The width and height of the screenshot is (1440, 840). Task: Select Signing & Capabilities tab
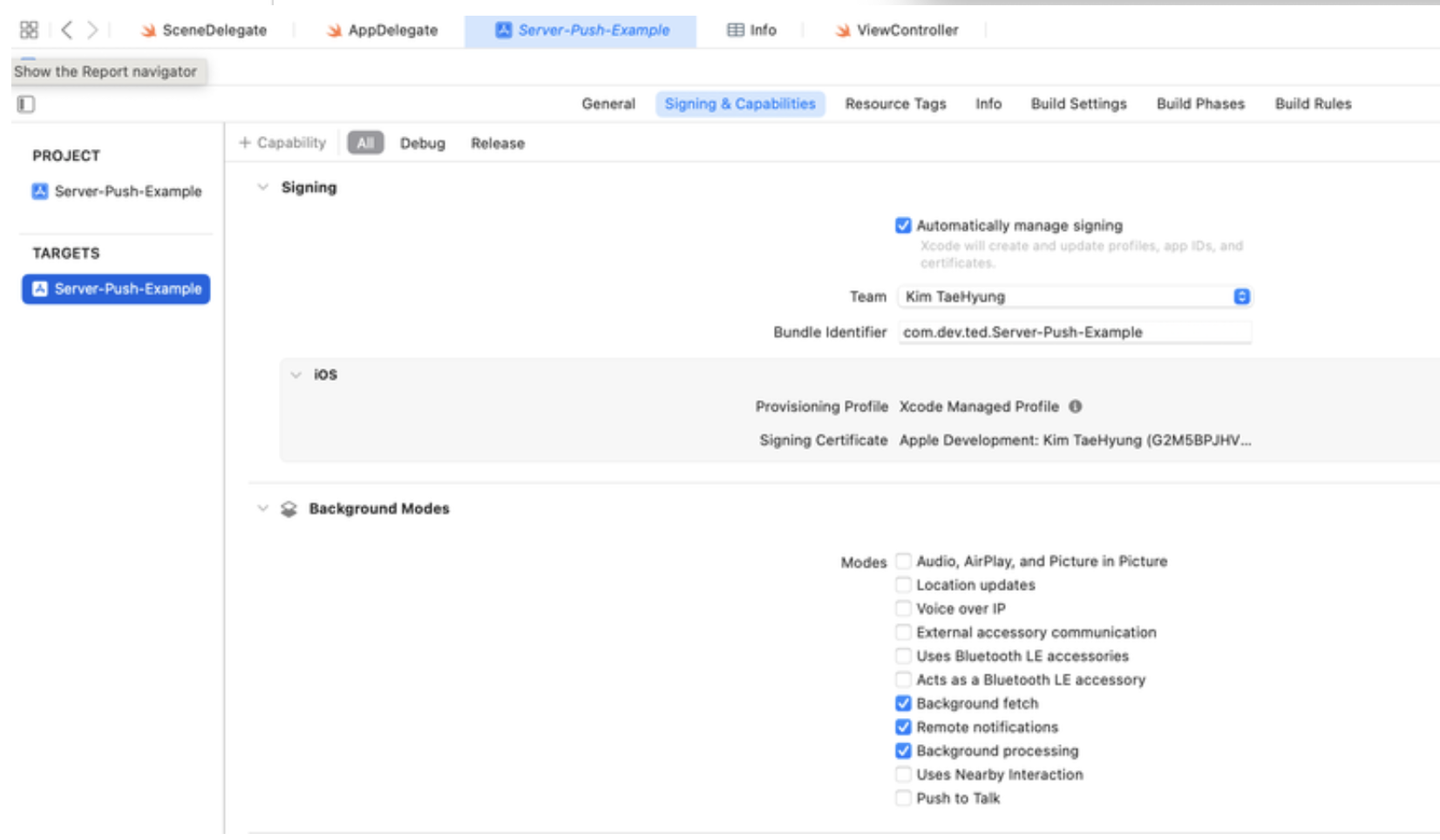(740, 104)
